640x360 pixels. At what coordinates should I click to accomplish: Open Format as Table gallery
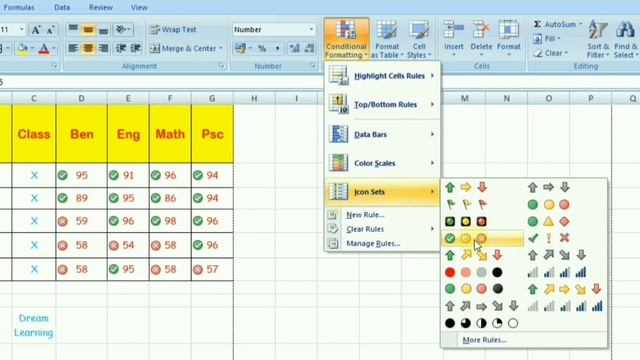coord(387,39)
